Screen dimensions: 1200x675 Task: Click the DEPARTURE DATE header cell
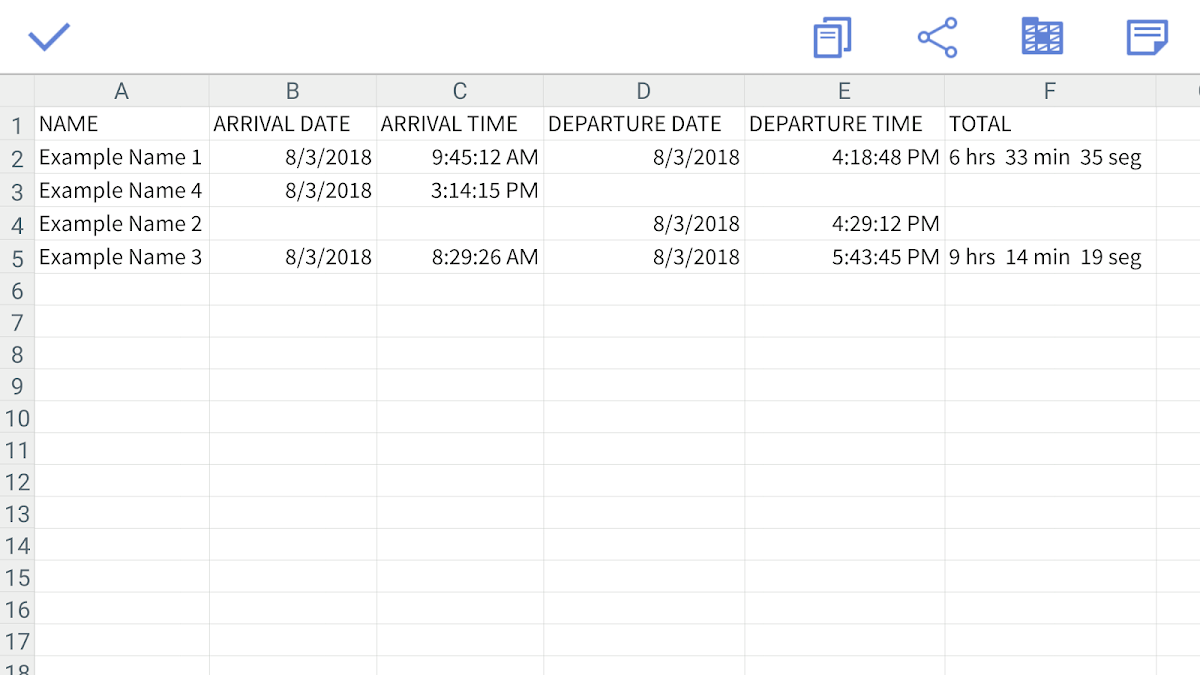coord(643,124)
